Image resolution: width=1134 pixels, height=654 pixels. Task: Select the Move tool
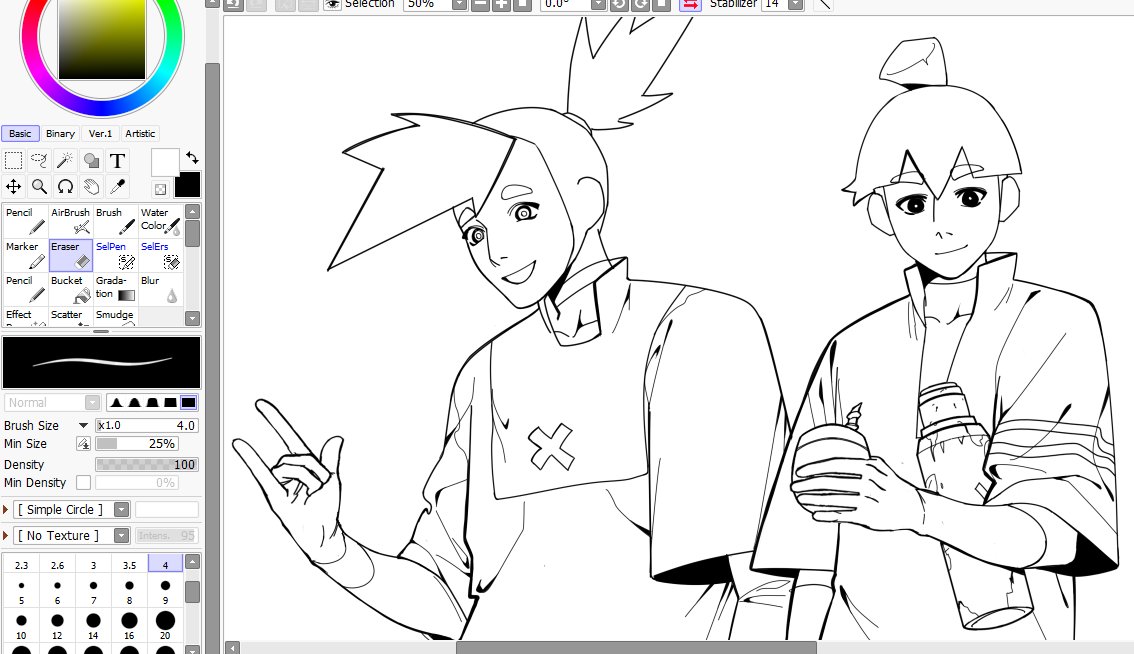tap(14, 187)
